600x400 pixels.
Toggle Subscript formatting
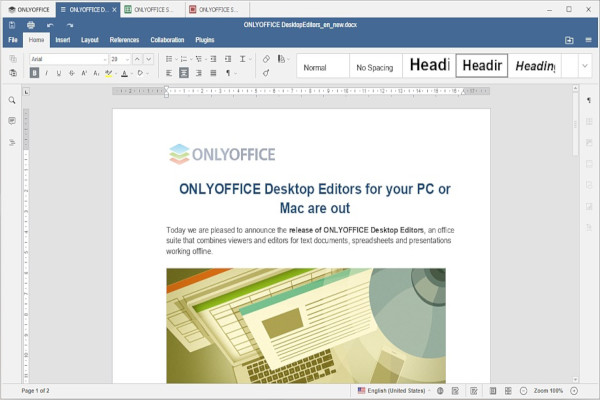tap(96, 73)
